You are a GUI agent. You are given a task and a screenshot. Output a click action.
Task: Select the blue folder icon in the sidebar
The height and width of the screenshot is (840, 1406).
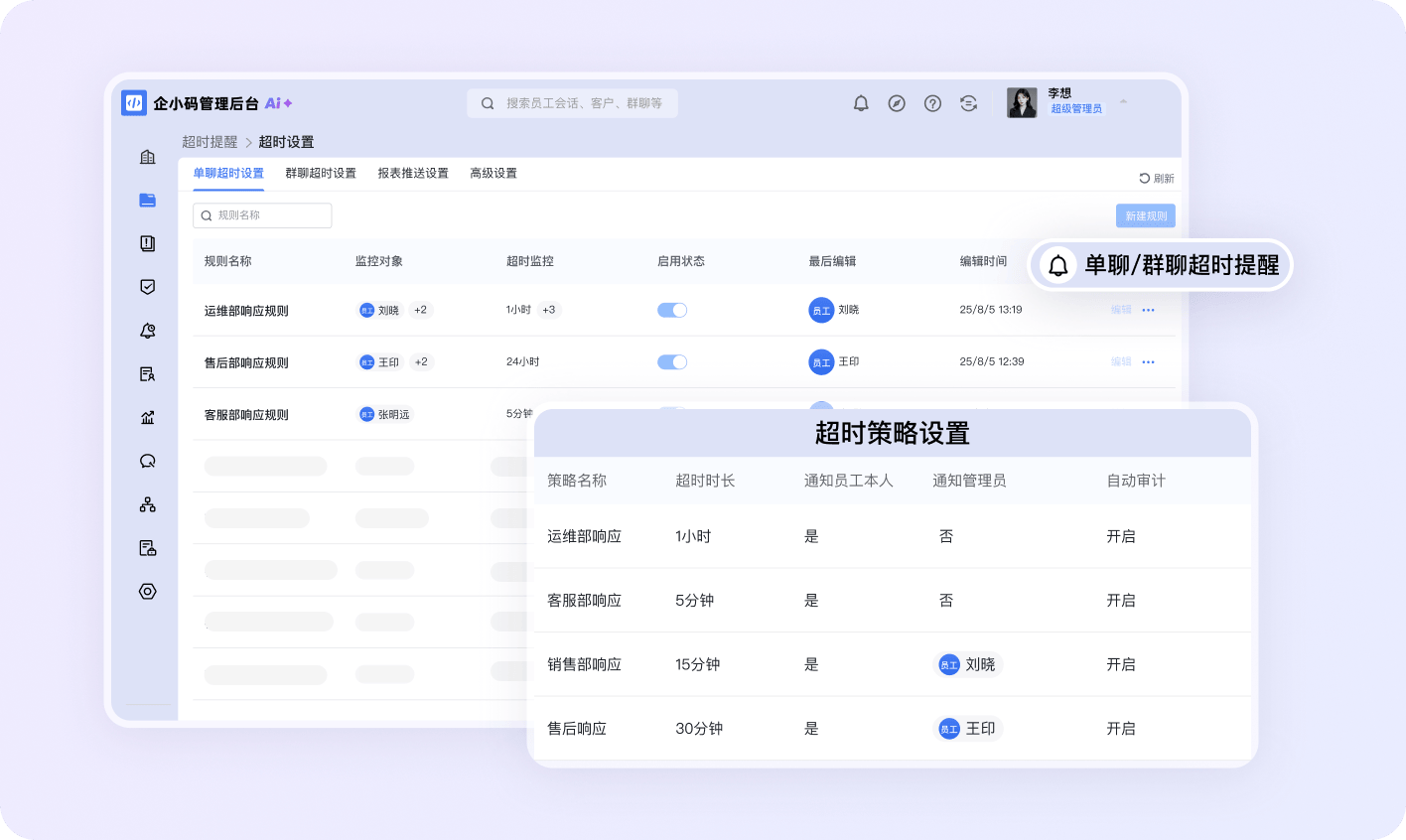click(x=148, y=201)
